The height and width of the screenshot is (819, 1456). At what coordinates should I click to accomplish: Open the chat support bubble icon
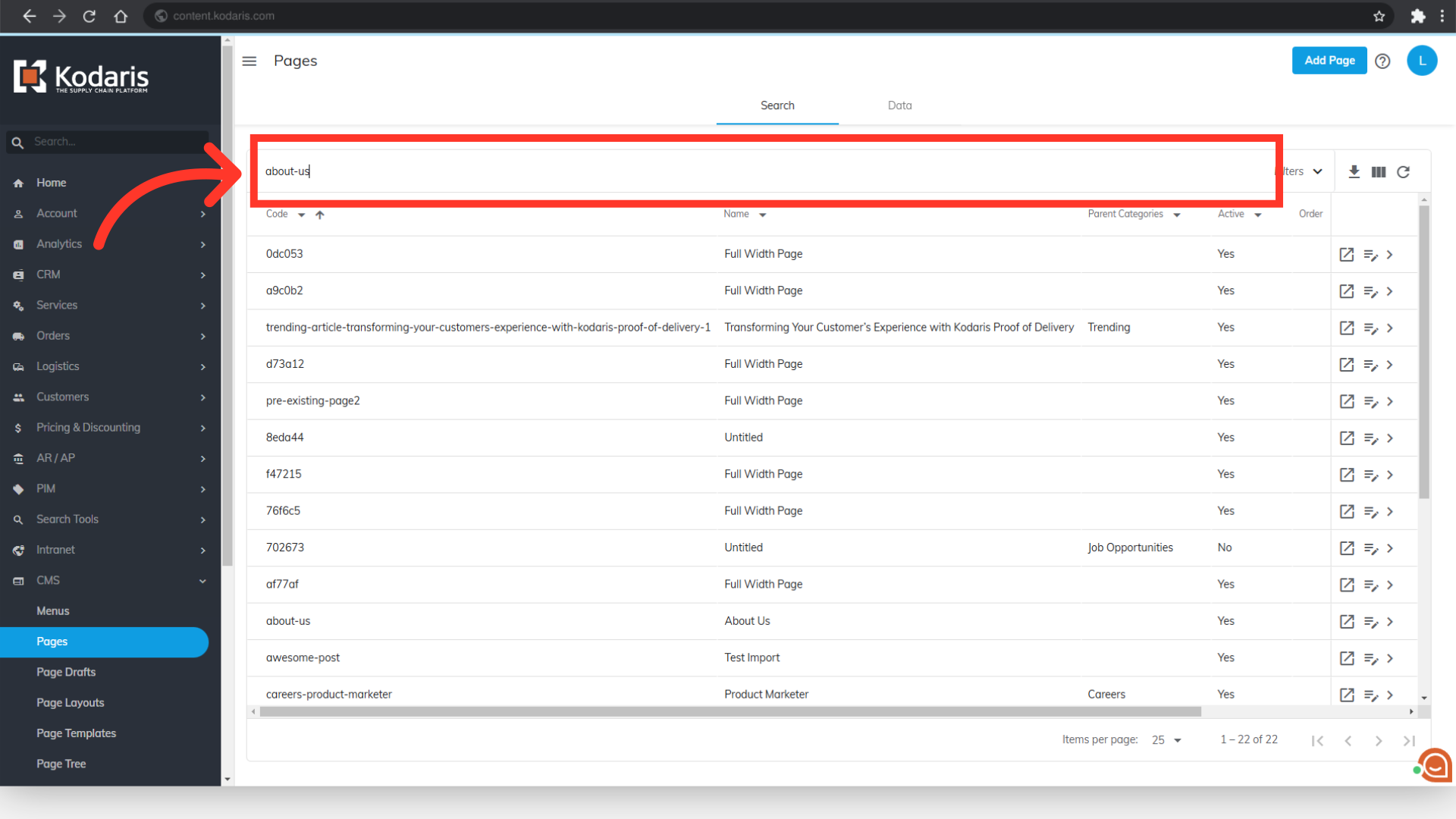[x=1436, y=765]
